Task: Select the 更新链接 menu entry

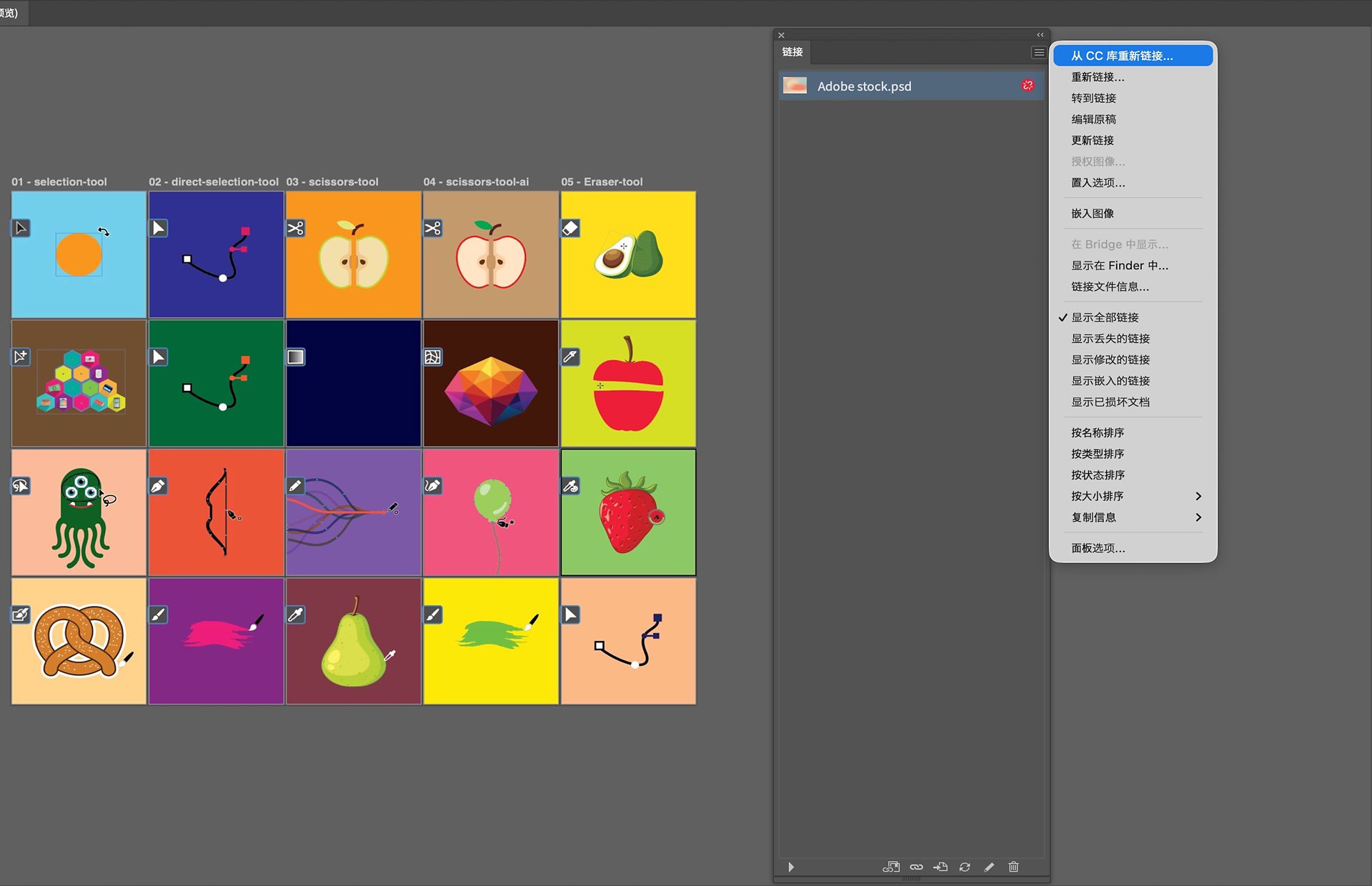Action: click(x=1133, y=140)
